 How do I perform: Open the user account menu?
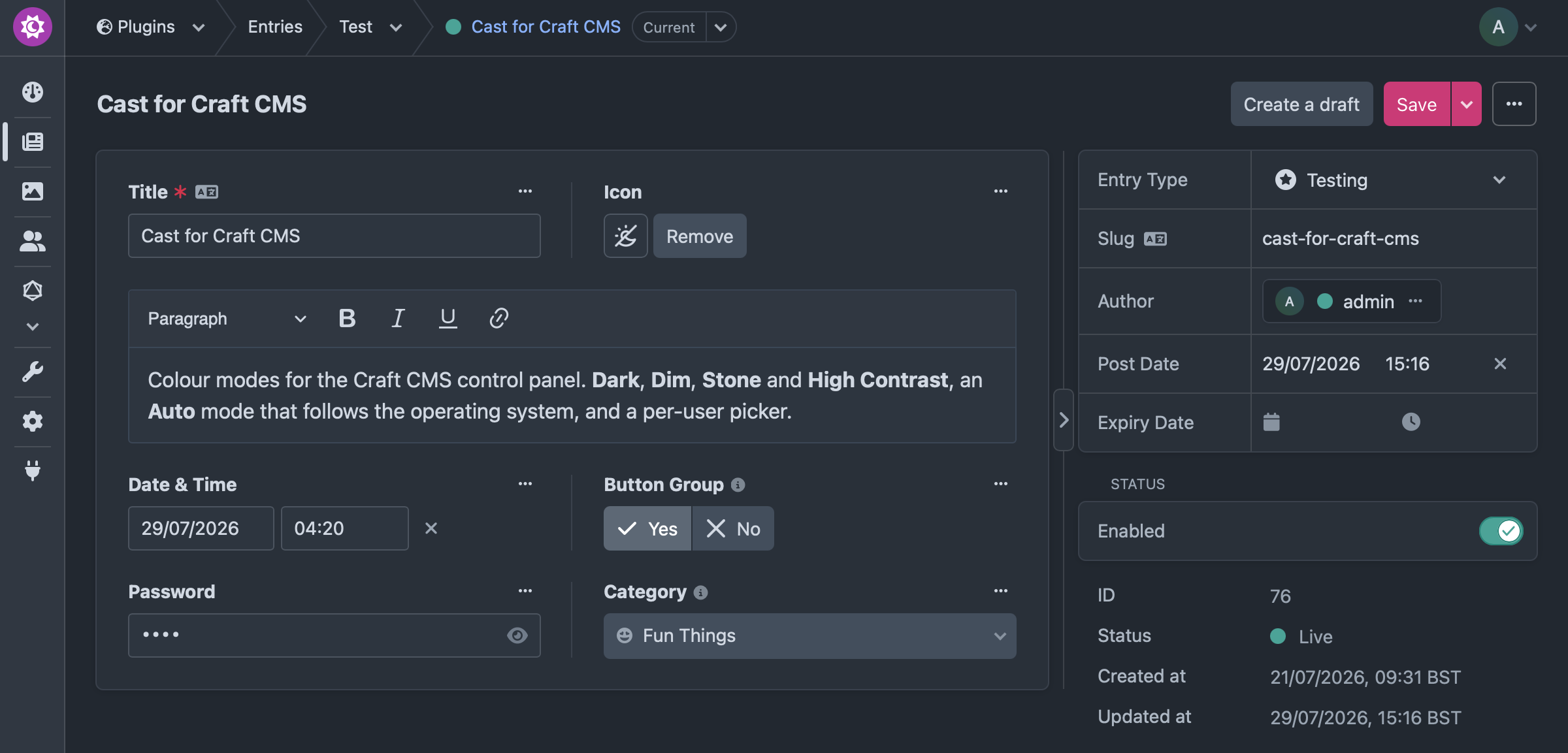1508,27
